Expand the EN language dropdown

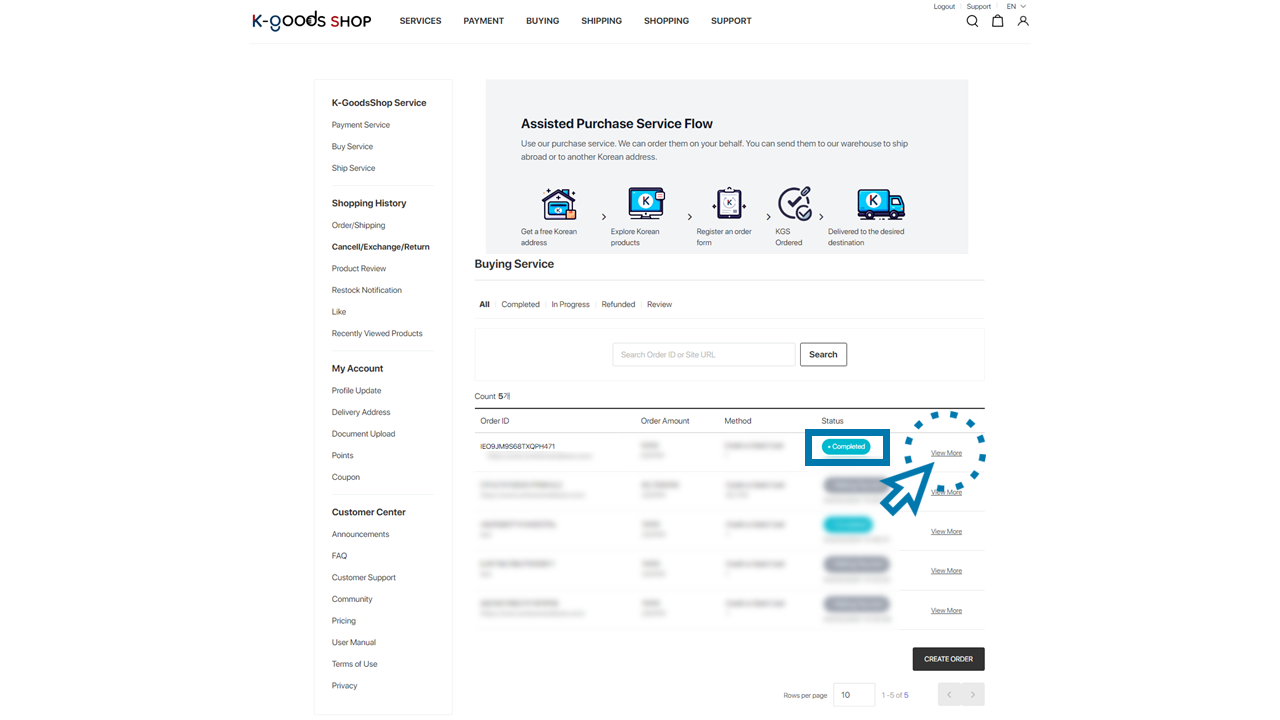[1016, 7]
